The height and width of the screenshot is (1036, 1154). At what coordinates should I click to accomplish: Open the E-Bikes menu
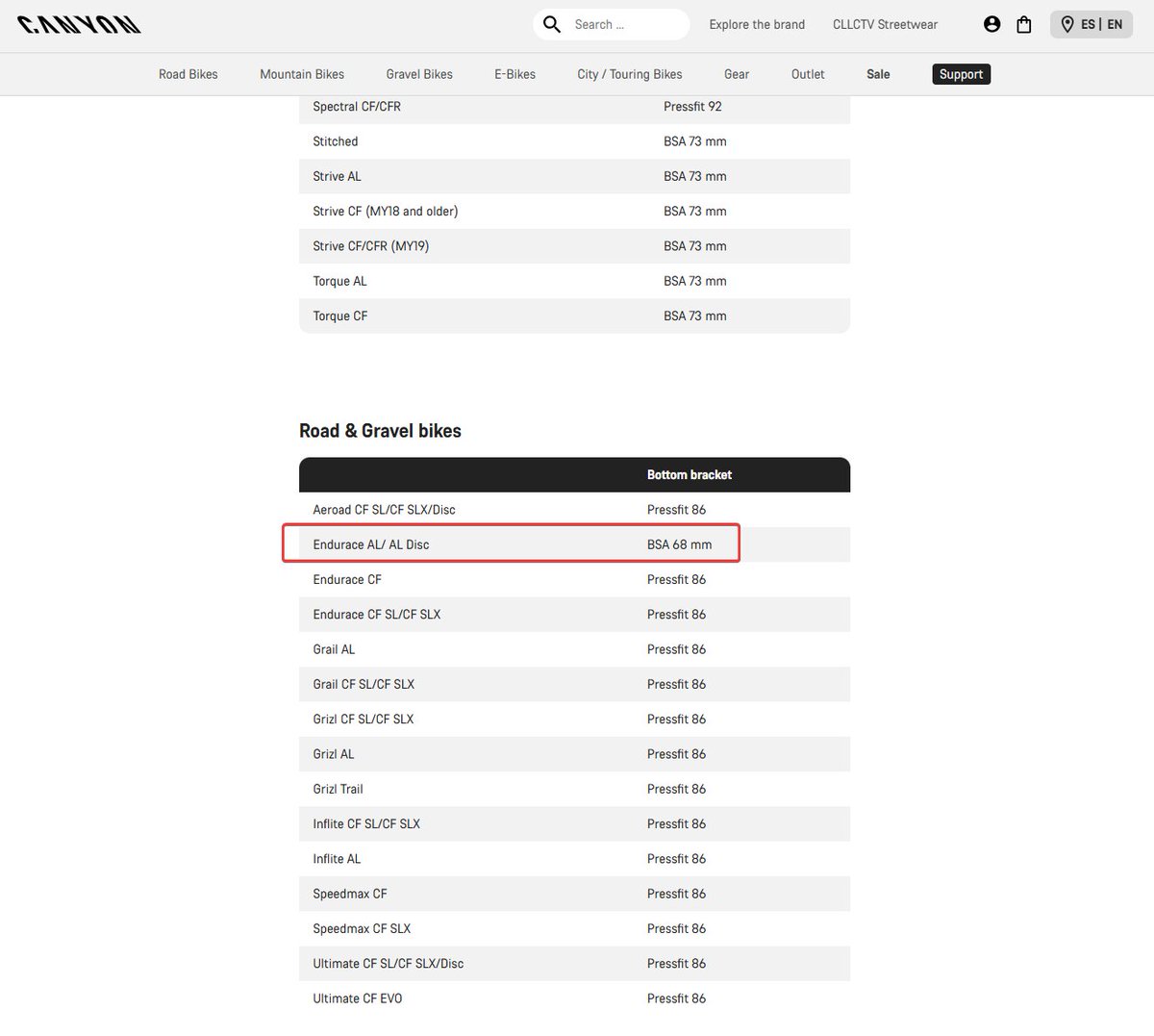tap(514, 74)
